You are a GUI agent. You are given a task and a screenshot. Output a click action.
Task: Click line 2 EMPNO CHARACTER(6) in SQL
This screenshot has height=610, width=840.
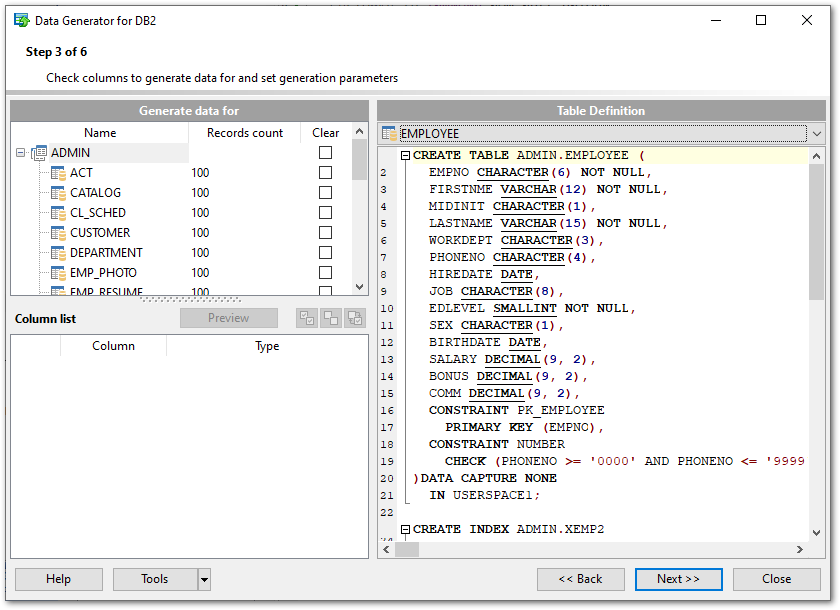click(540, 172)
